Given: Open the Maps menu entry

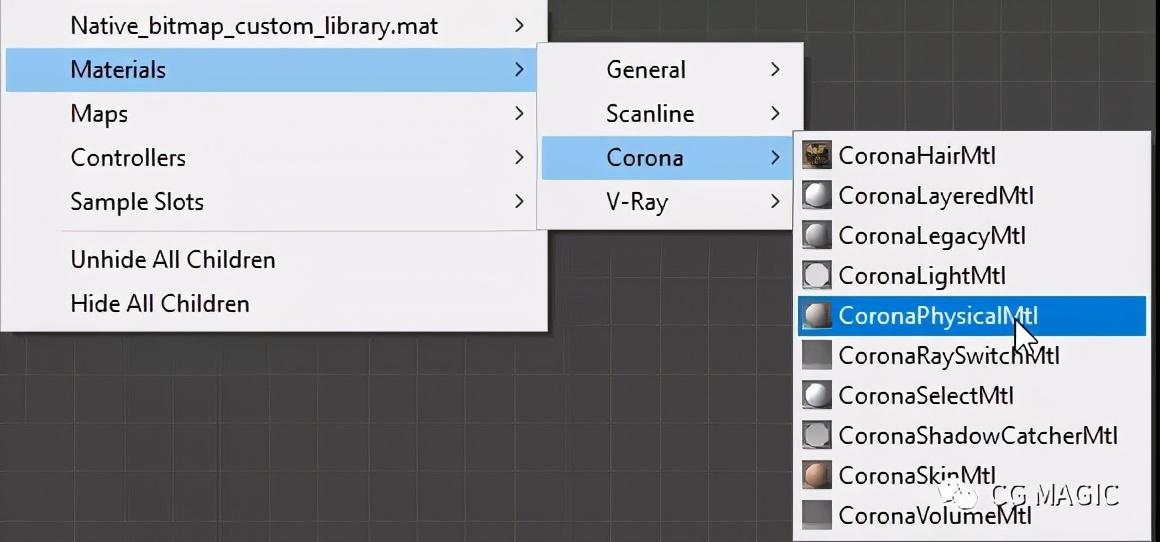Looking at the screenshot, I should 271,114.
